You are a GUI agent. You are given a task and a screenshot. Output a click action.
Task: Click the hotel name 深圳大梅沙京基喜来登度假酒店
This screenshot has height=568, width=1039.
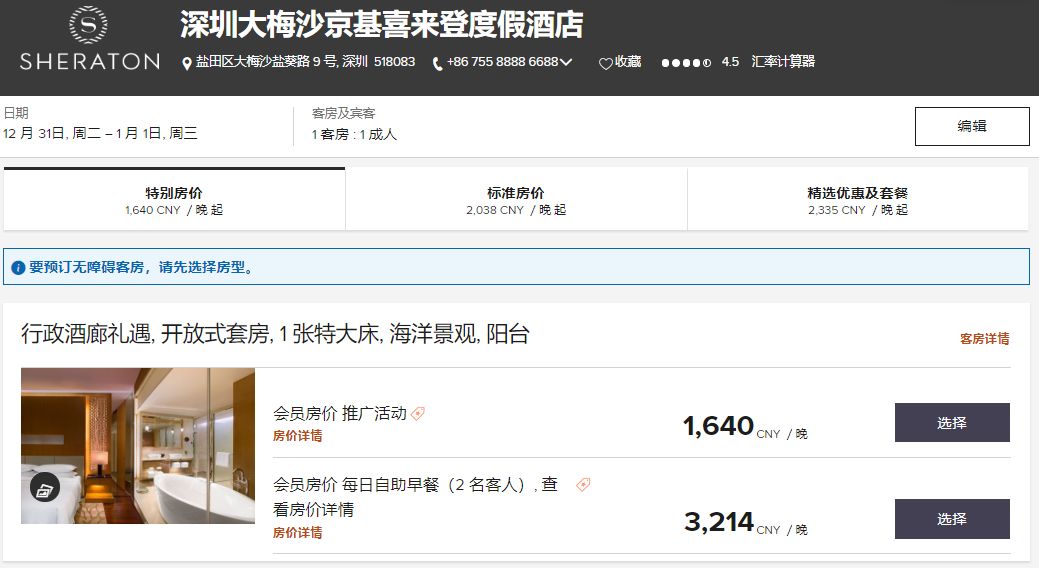(382, 25)
